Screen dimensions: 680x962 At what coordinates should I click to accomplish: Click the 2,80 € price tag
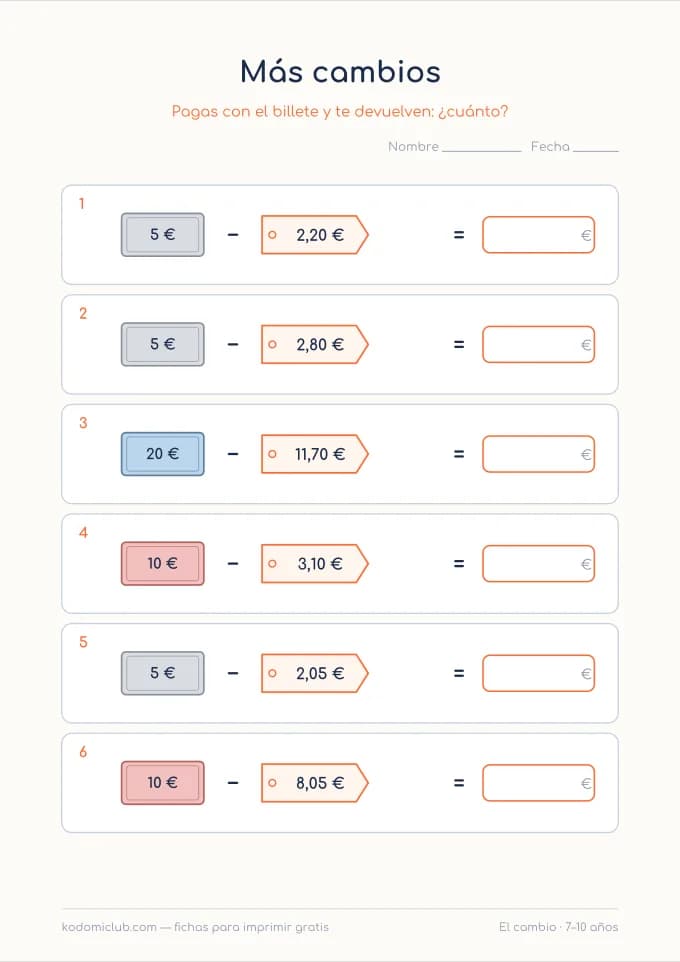314,344
